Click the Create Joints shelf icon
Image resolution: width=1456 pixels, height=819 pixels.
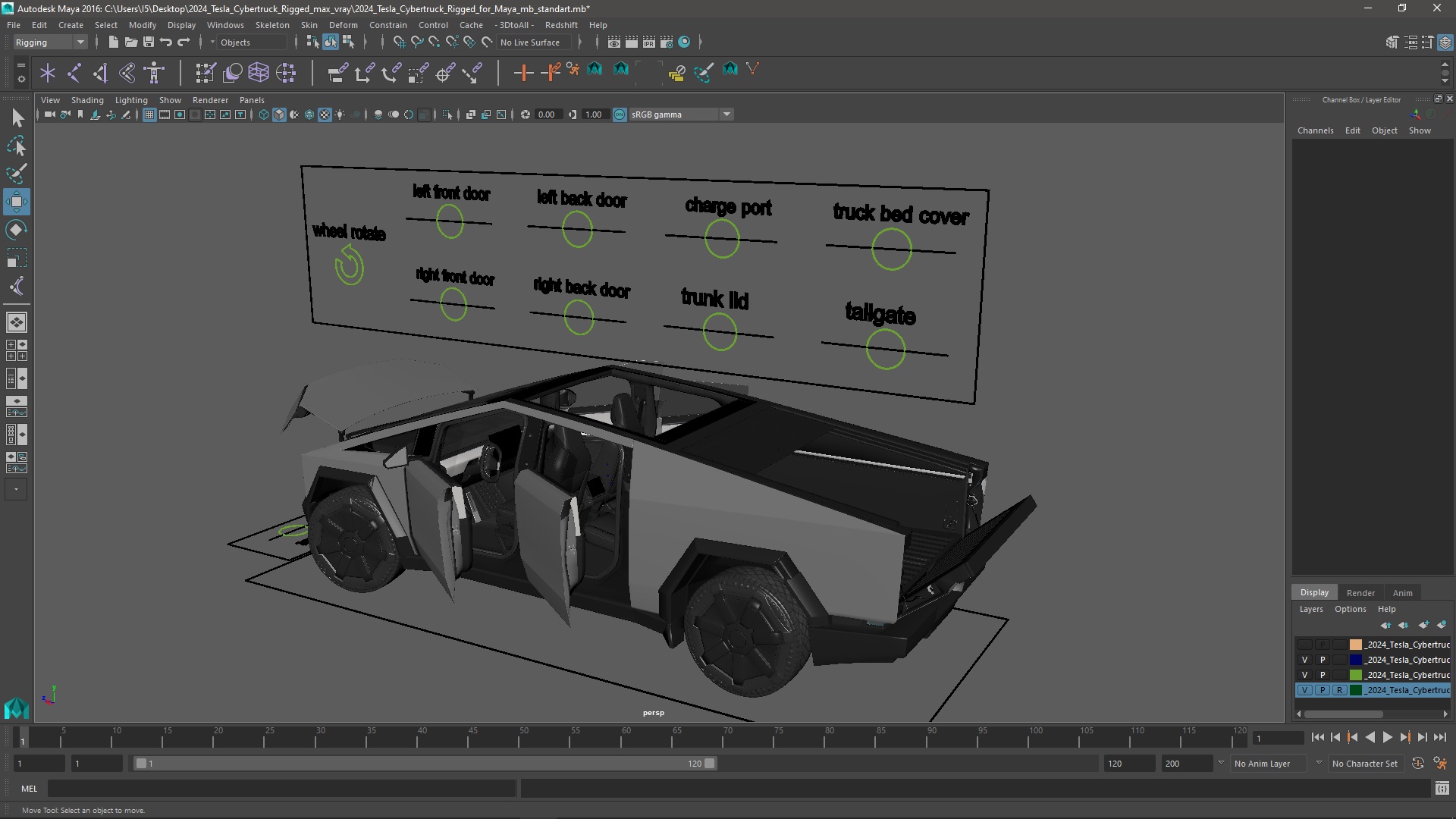[74, 73]
